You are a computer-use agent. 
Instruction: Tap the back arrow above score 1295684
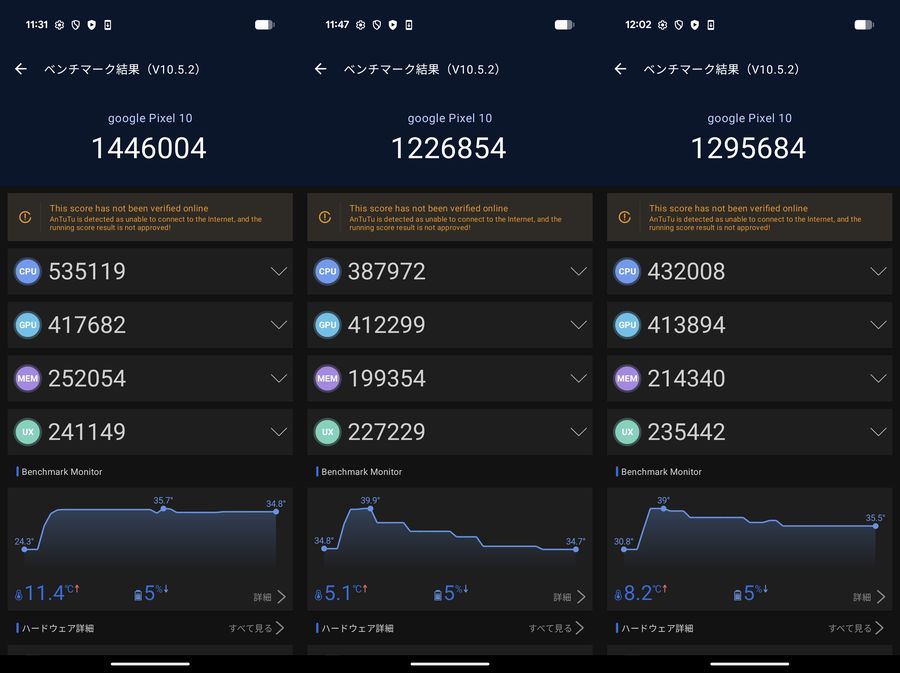coord(620,69)
